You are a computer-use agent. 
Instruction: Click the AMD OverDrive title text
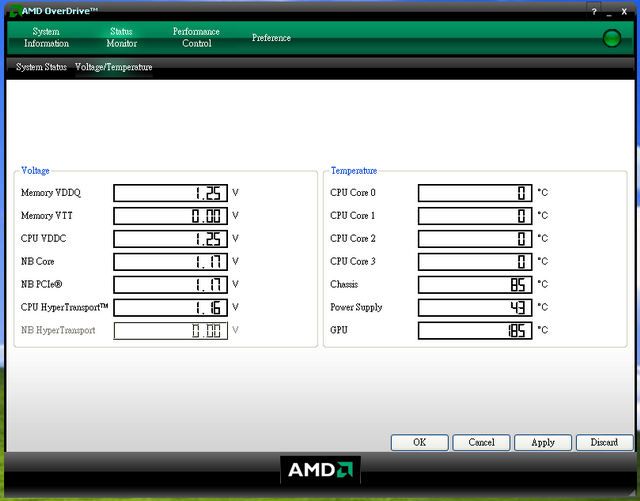coord(60,11)
